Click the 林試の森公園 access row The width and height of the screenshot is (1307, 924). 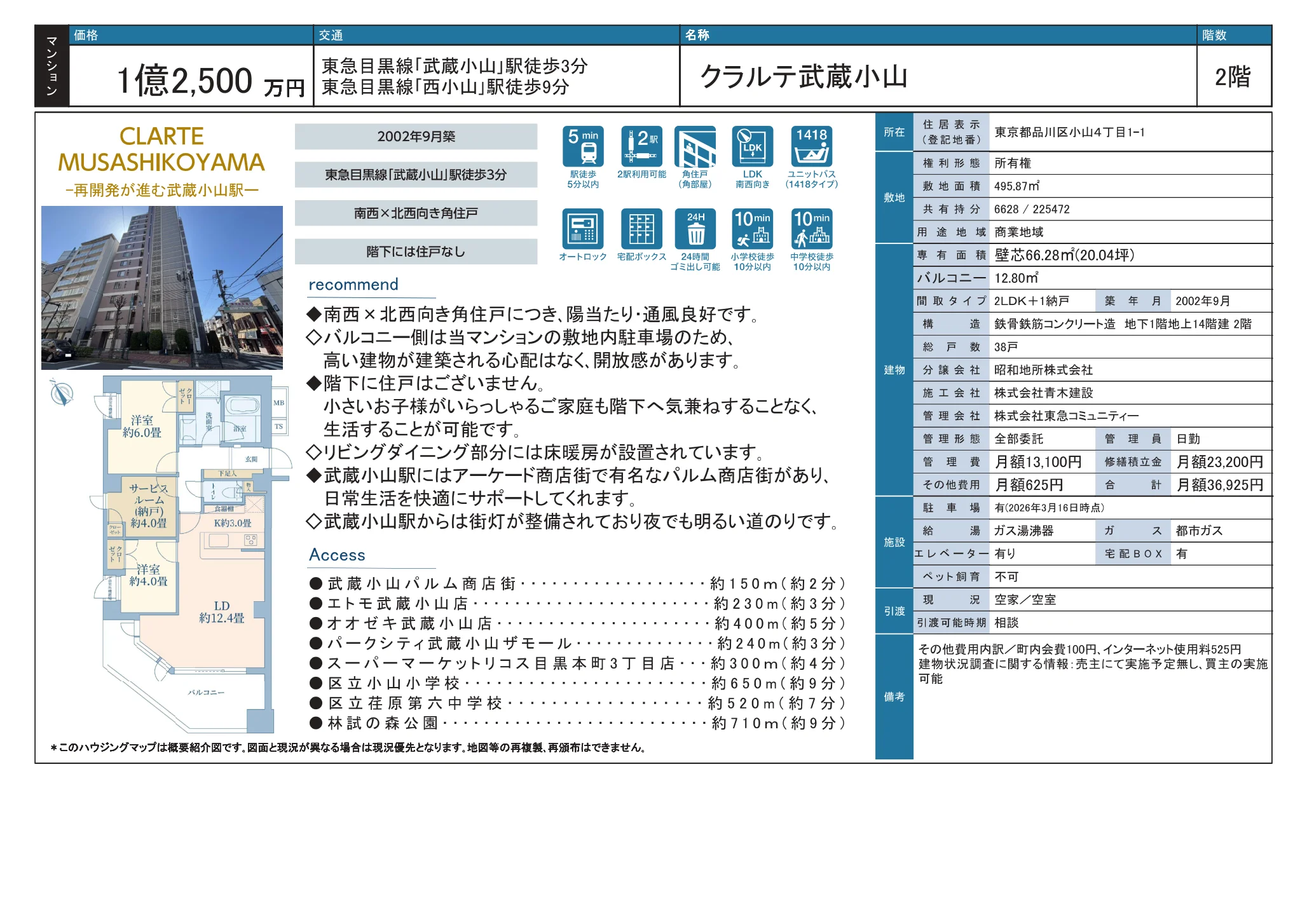tap(577, 723)
